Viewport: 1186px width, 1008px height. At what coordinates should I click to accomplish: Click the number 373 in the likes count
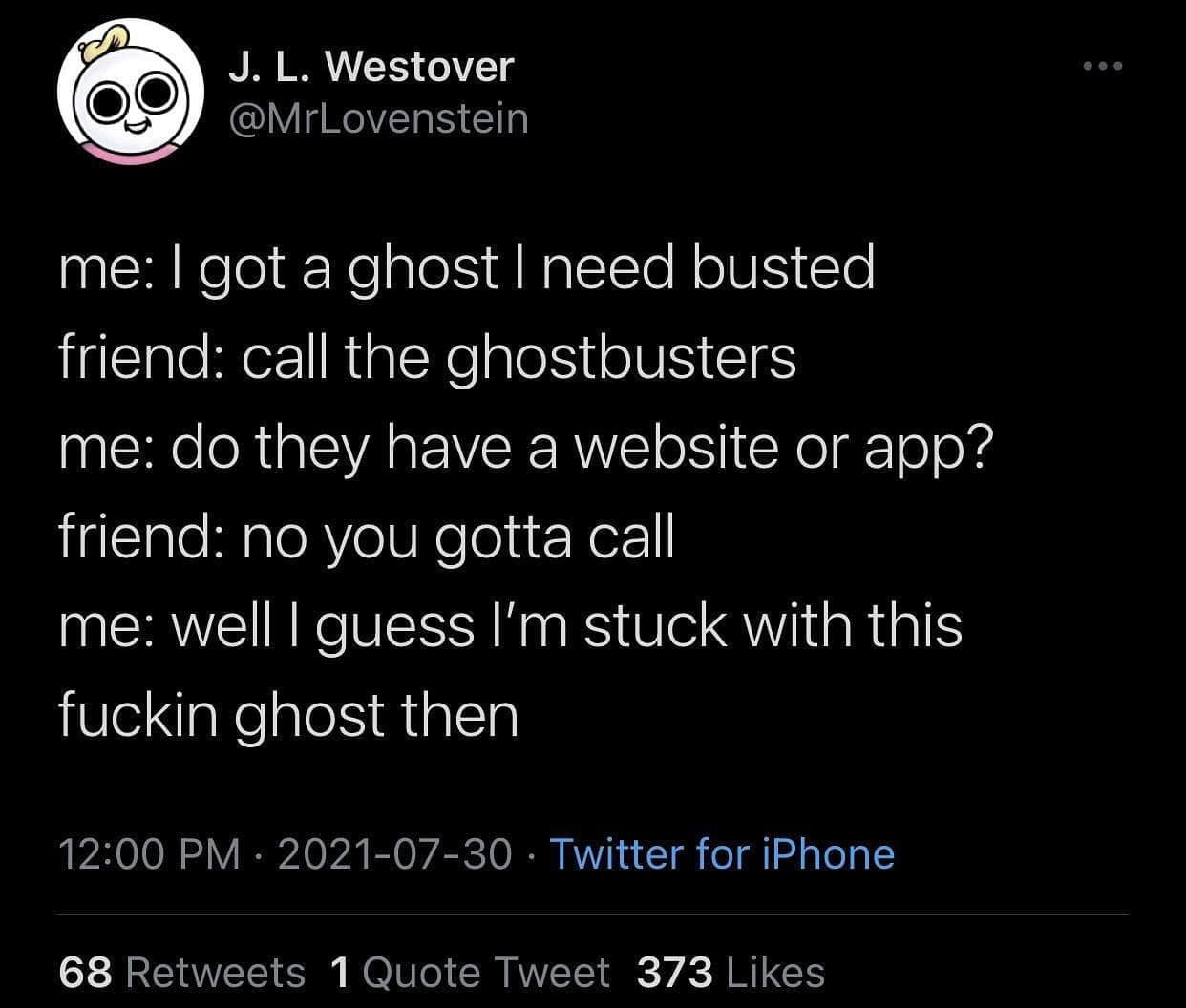tap(675, 973)
